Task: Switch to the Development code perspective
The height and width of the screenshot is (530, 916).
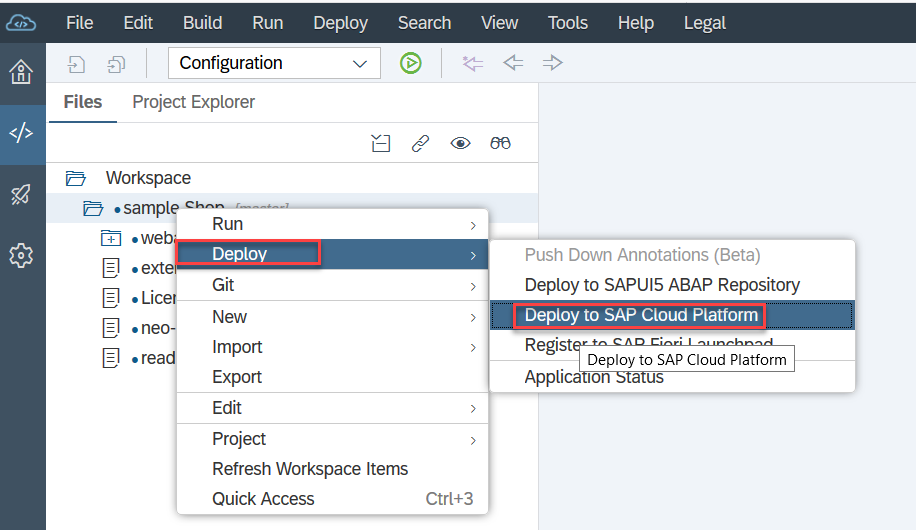Action: 21,133
